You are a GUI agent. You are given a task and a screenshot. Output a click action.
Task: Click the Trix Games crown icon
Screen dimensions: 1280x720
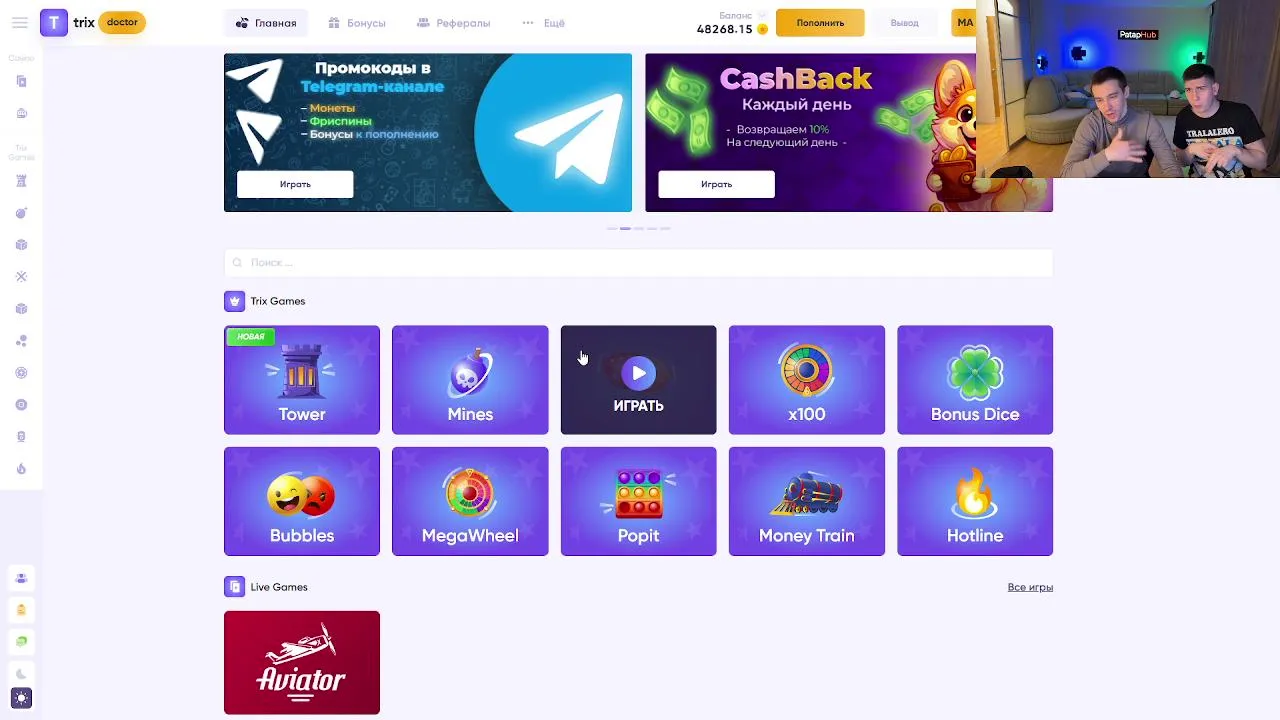point(234,301)
